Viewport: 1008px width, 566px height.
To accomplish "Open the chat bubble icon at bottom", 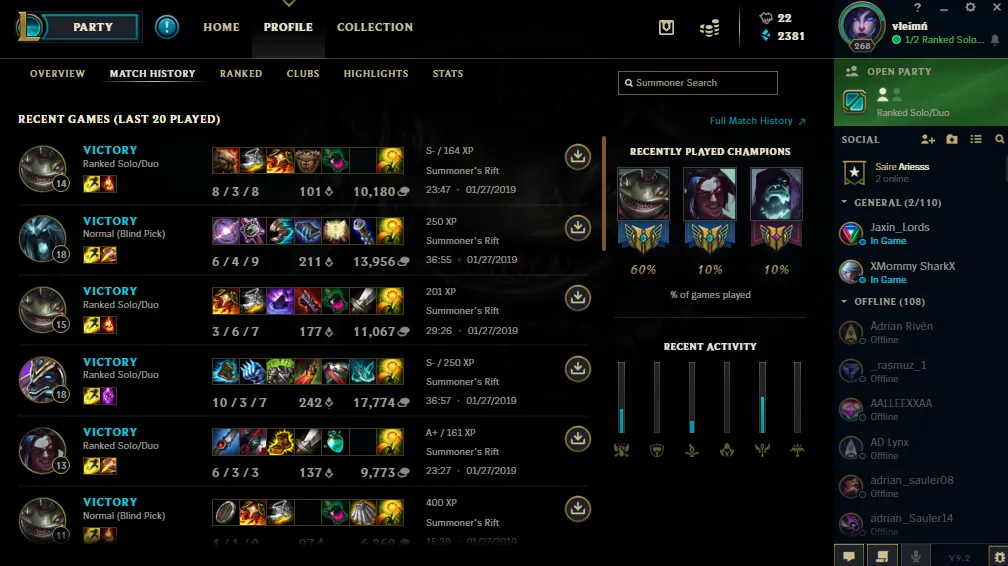I will pyautogui.click(x=849, y=556).
